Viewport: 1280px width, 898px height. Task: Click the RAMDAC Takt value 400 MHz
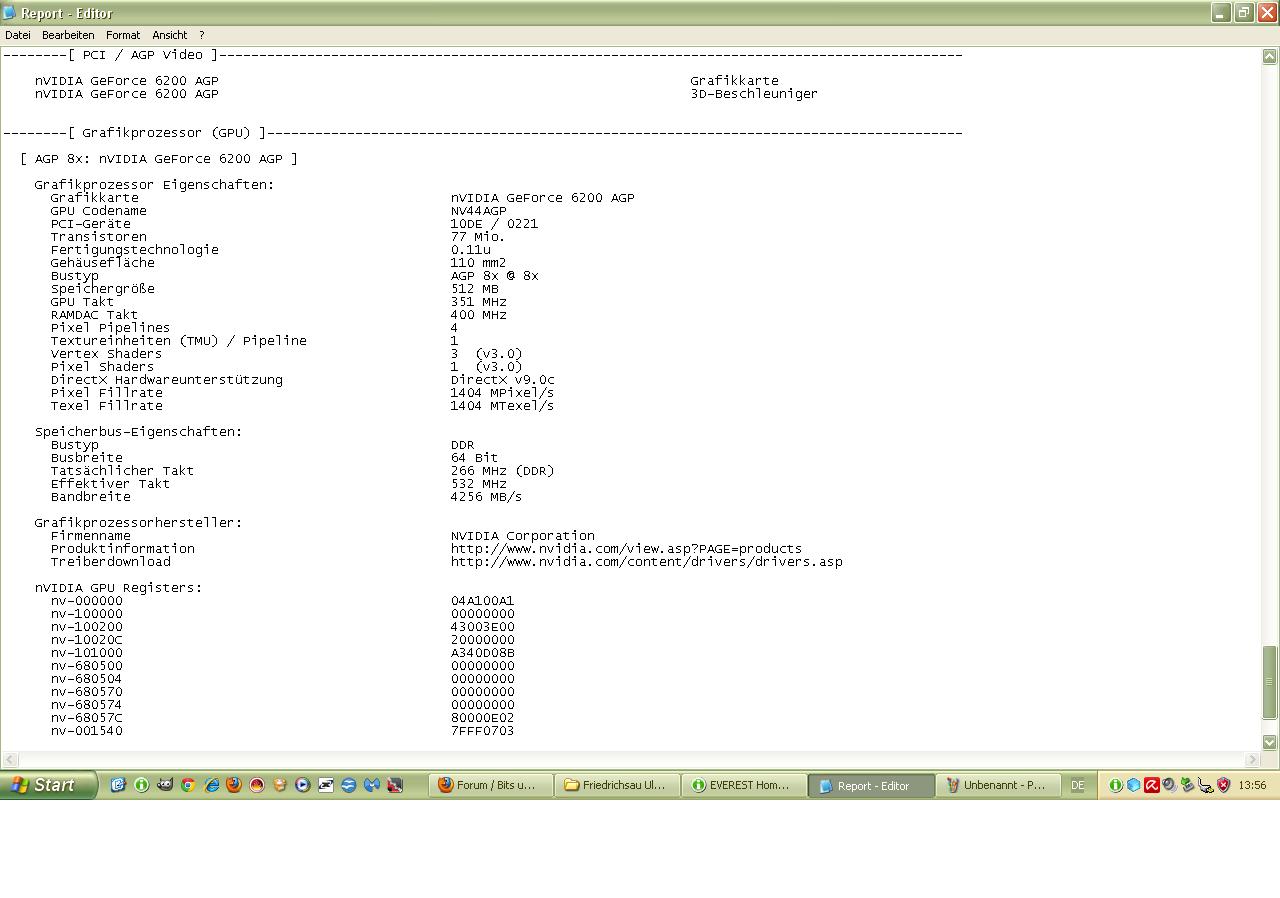(478, 315)
